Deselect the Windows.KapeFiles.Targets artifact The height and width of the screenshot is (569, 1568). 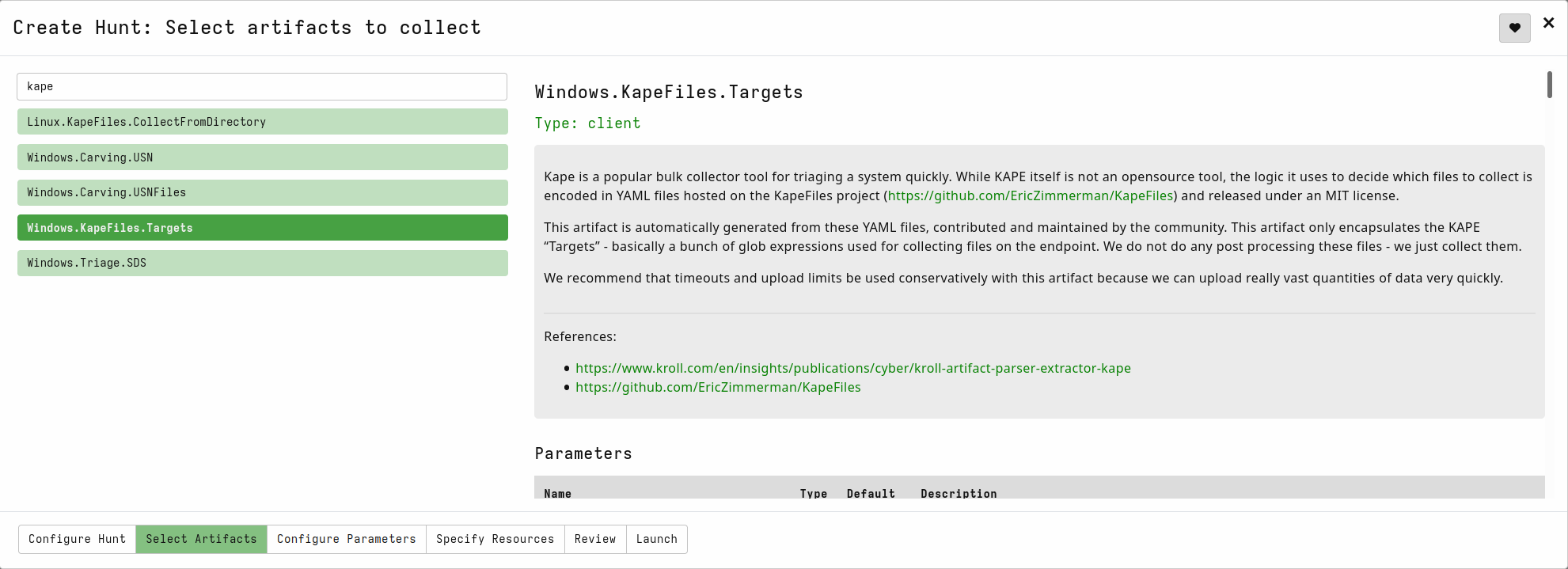pyautogui.click(x=262, y=228)
